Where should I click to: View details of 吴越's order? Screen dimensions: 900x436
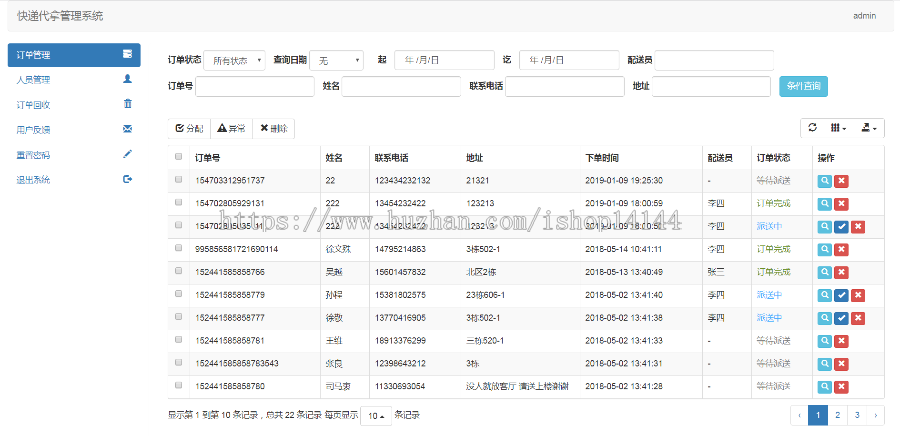tap(824, 272)
